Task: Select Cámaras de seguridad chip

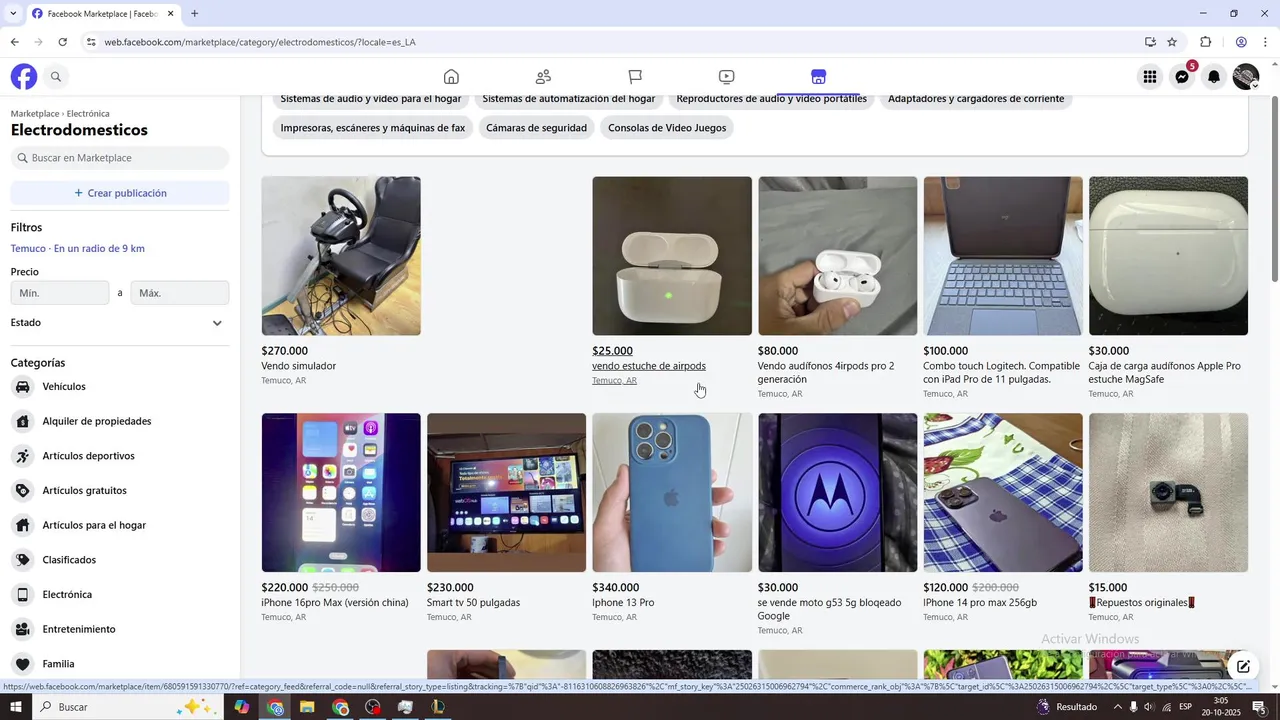Action: click(x=536, y=128)
